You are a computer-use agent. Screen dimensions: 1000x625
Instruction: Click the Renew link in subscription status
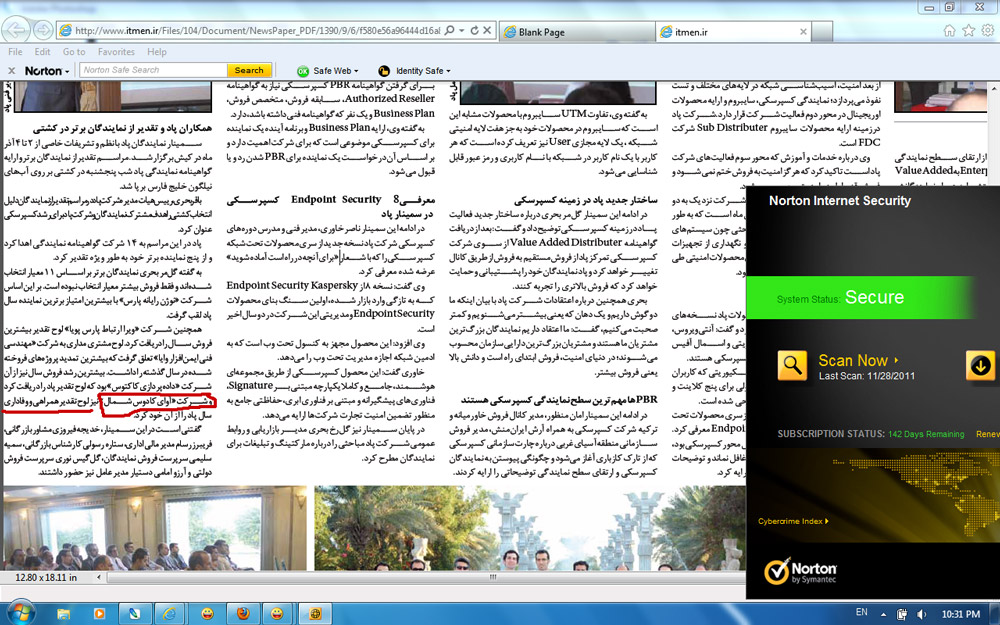[987, 434]
